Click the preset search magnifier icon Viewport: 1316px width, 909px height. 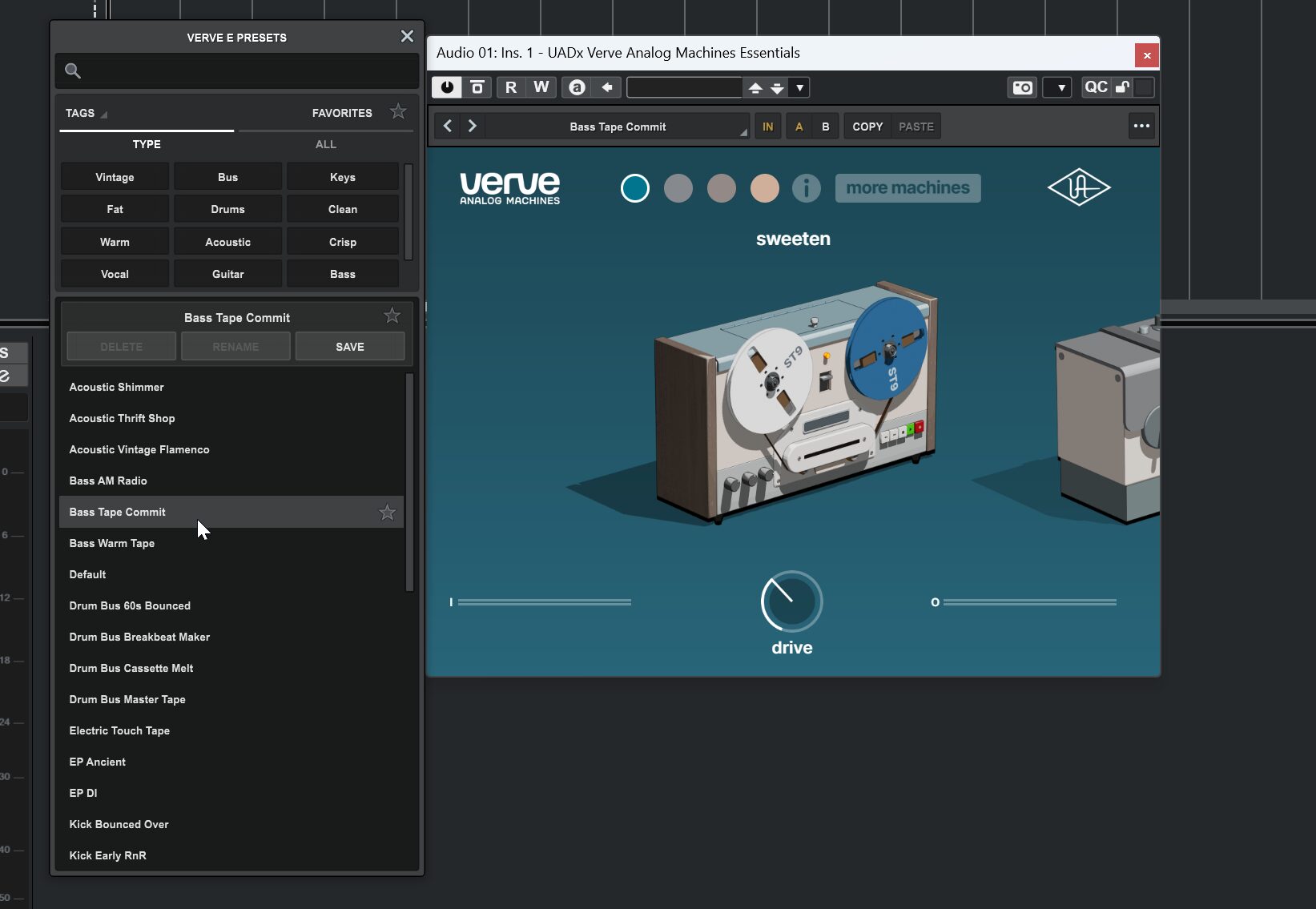[73, 70]
